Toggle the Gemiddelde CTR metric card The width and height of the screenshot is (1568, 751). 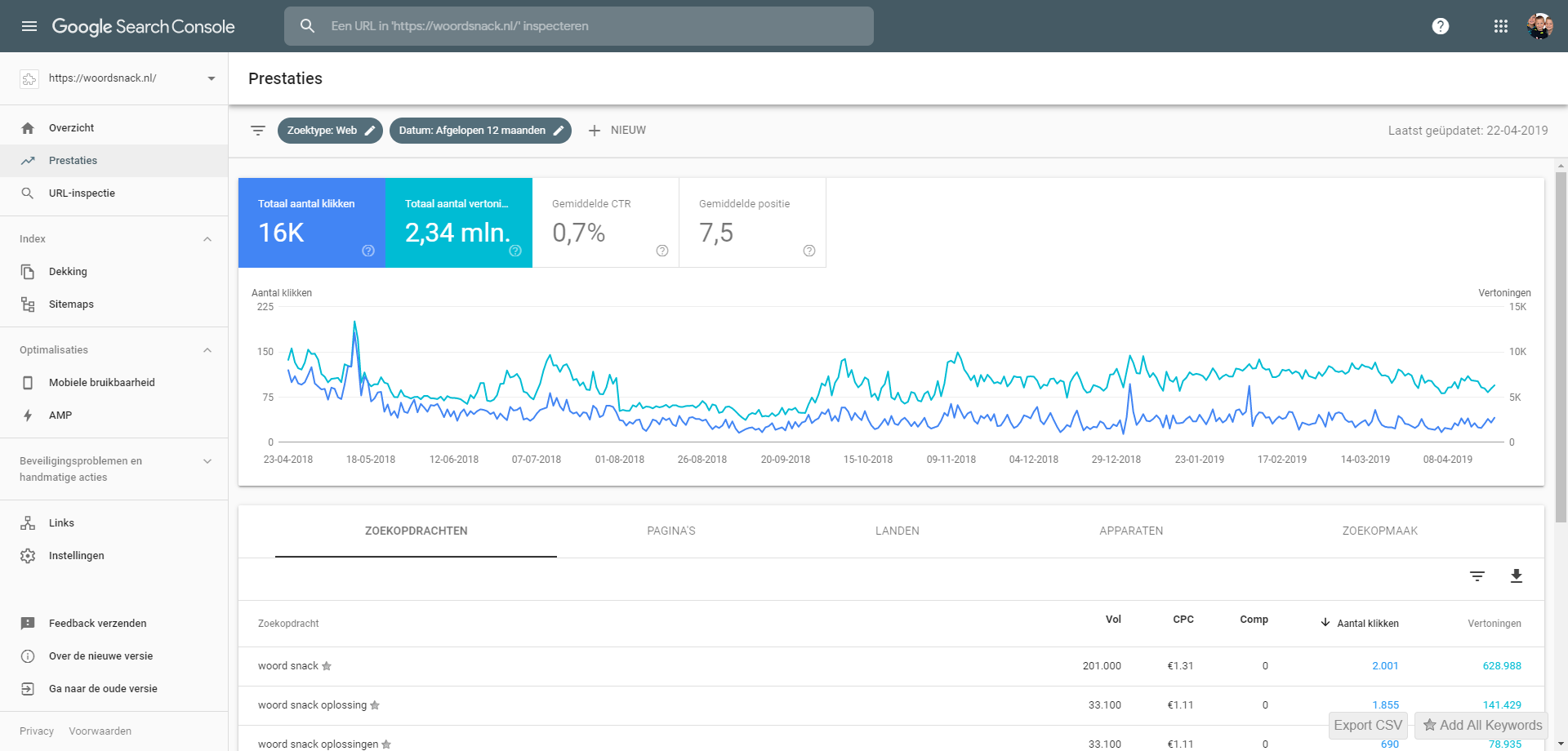tap(606, 223)
